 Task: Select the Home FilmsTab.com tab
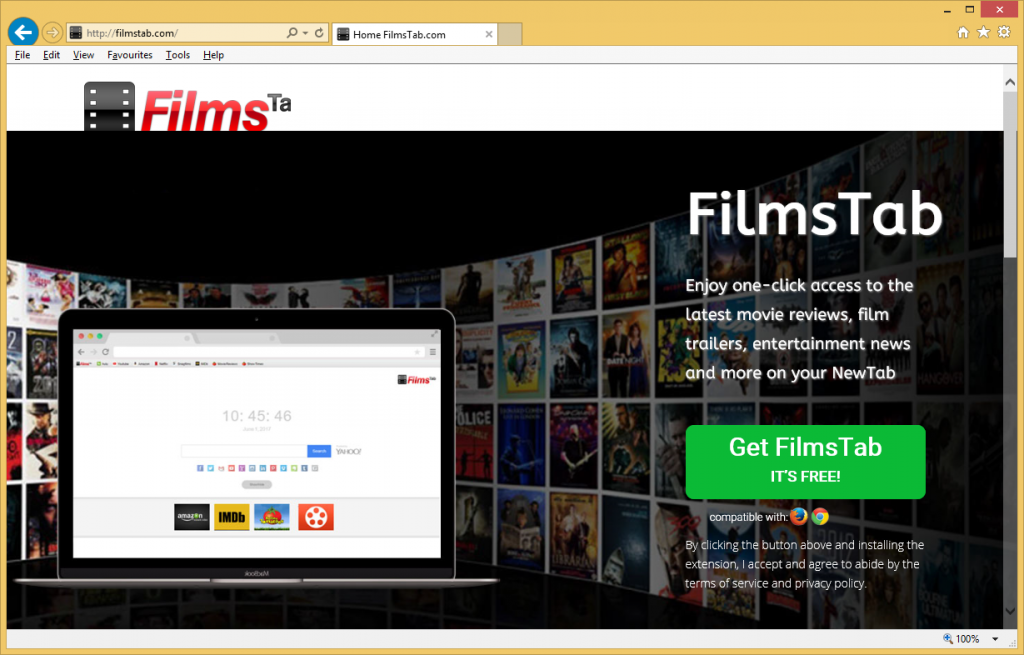click(x=414, y=35)
